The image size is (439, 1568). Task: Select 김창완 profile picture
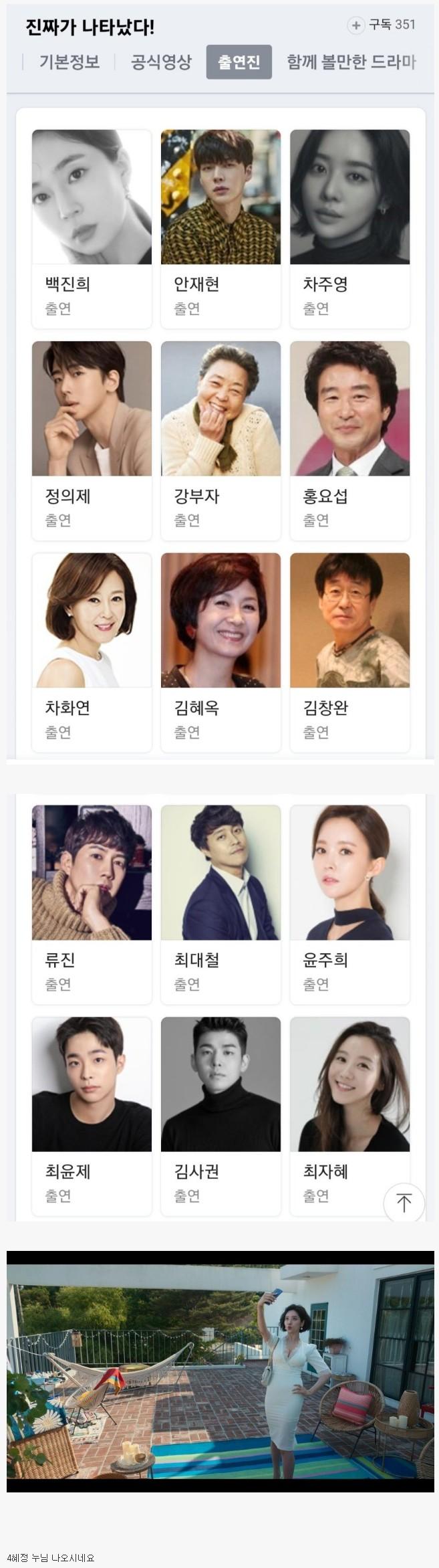[x=349, y=620]
